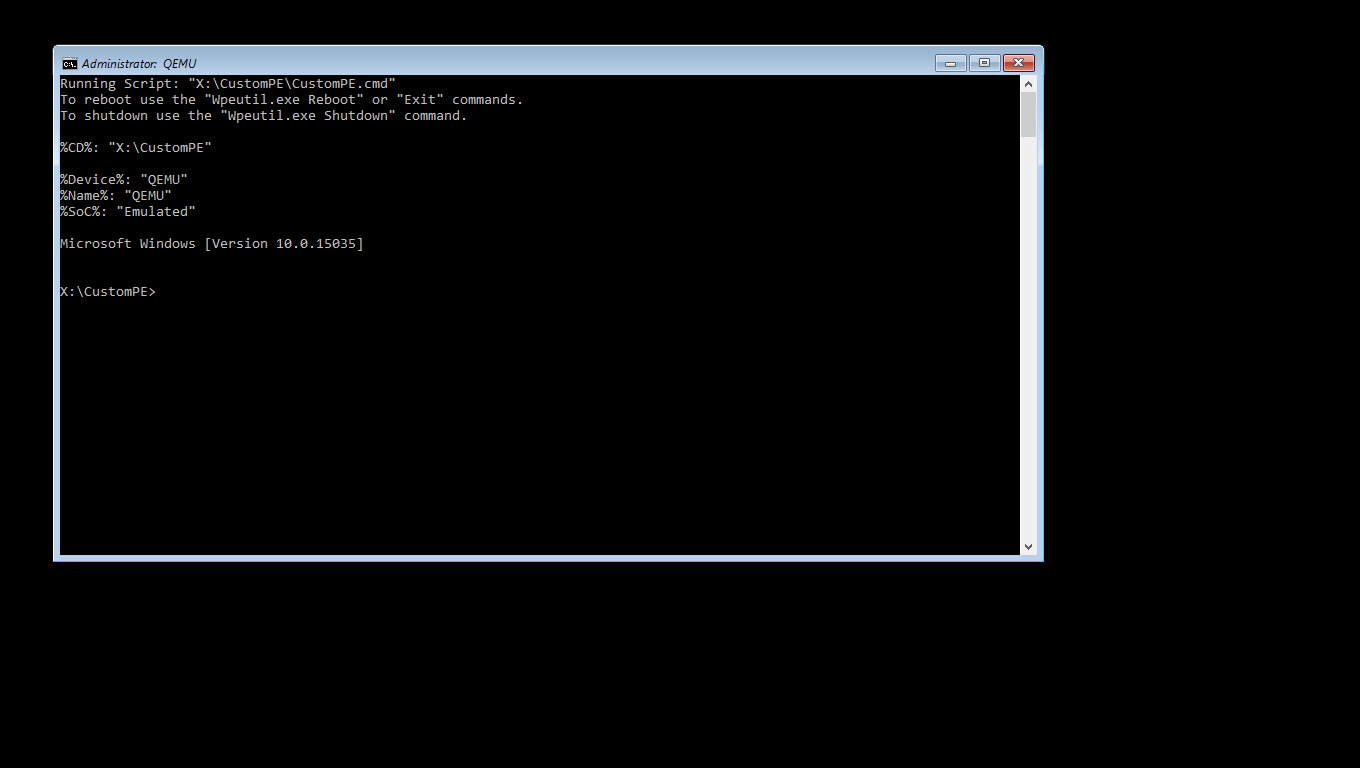The height and width of the screenshot is (768, 1360).
Task: Click the scrollbar down arrow
Action: [1028, 546]
